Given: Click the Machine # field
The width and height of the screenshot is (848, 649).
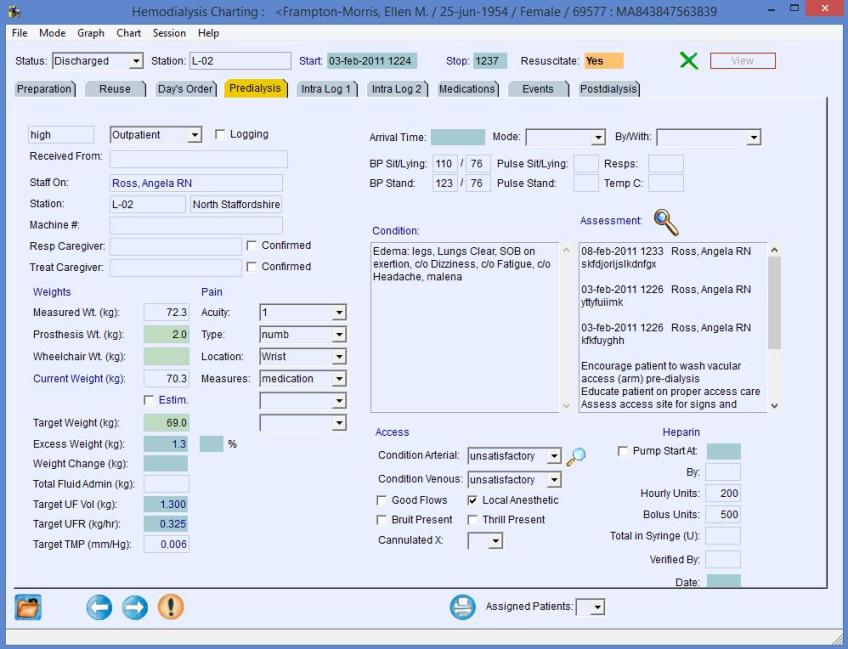Looking at the screenshot, I should [196, 226].
